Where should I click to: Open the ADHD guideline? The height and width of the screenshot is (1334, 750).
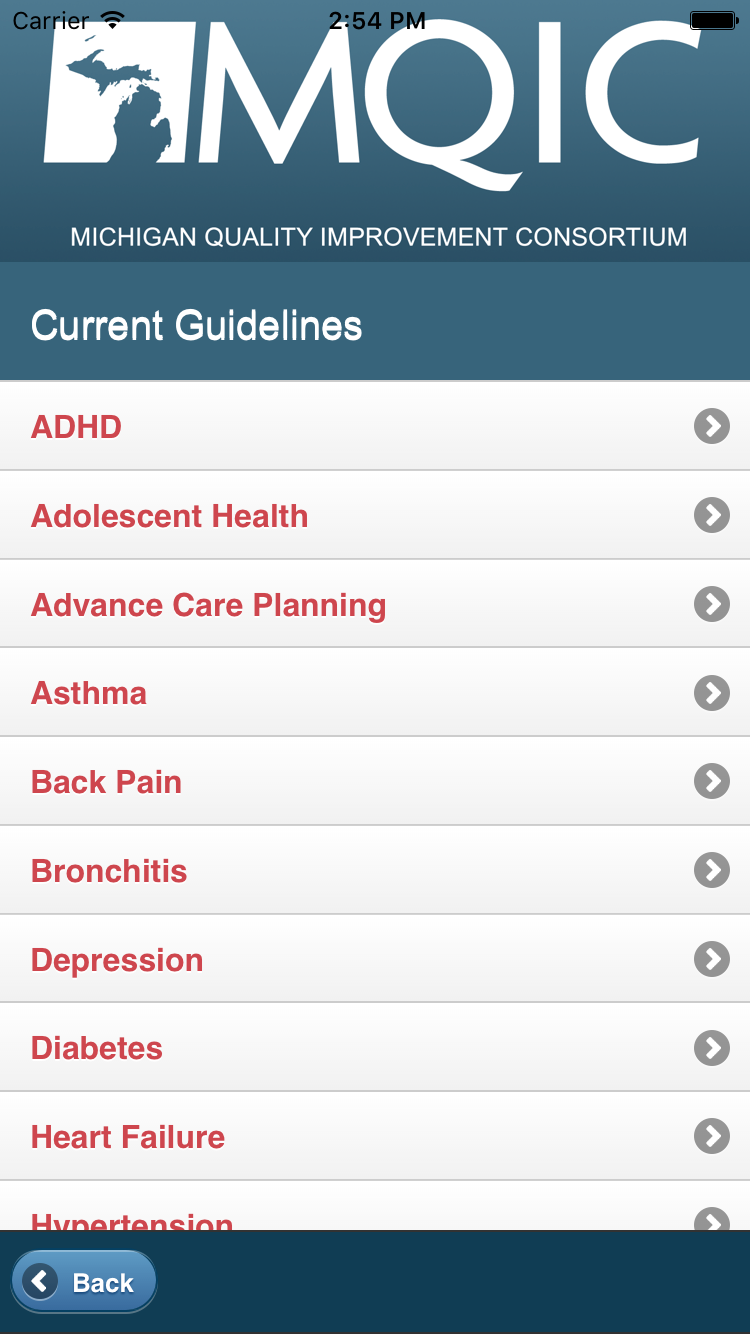point(77,427)
